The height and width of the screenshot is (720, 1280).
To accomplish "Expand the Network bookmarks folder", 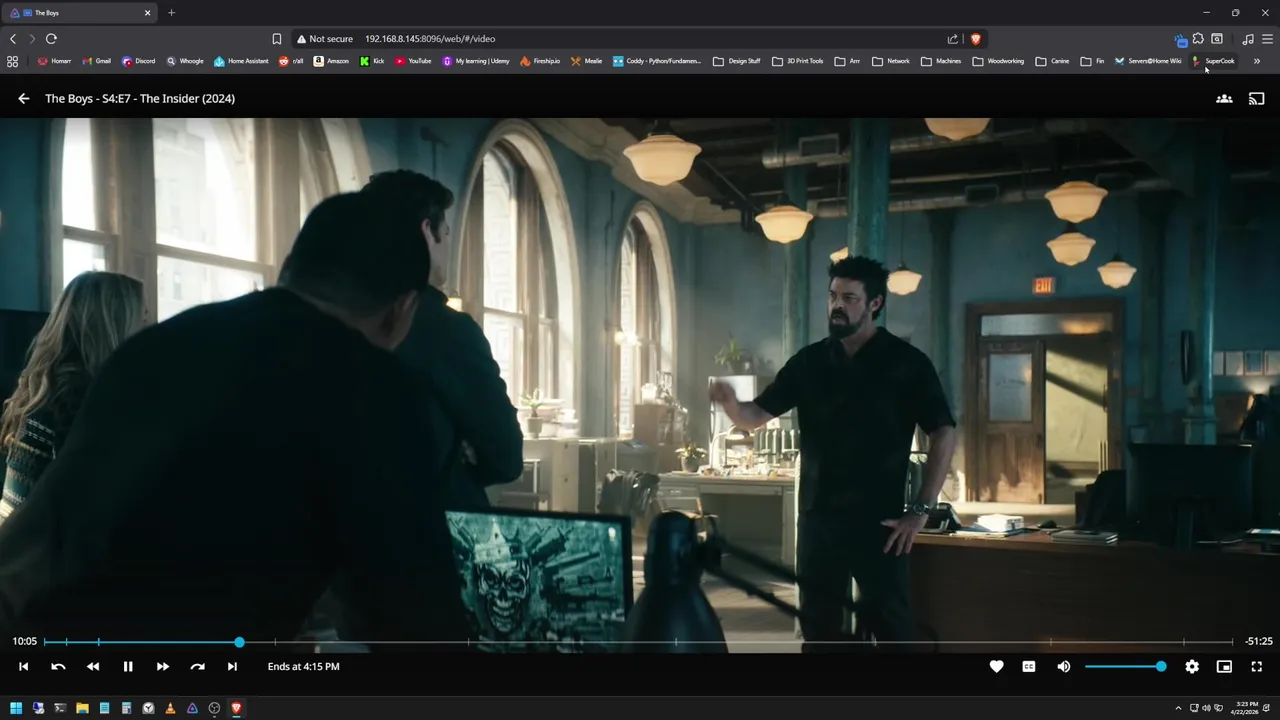I will 891,61.
